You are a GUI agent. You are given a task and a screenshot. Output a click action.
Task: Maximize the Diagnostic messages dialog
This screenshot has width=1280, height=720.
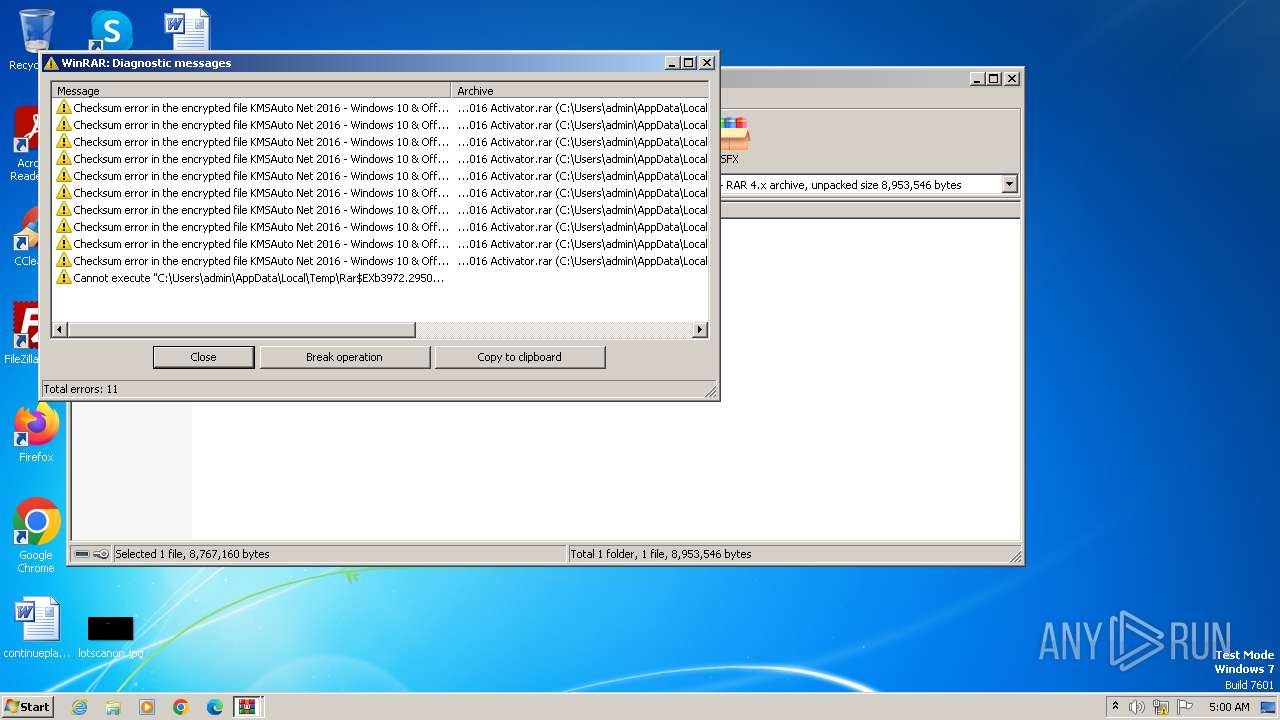[688, 62]
